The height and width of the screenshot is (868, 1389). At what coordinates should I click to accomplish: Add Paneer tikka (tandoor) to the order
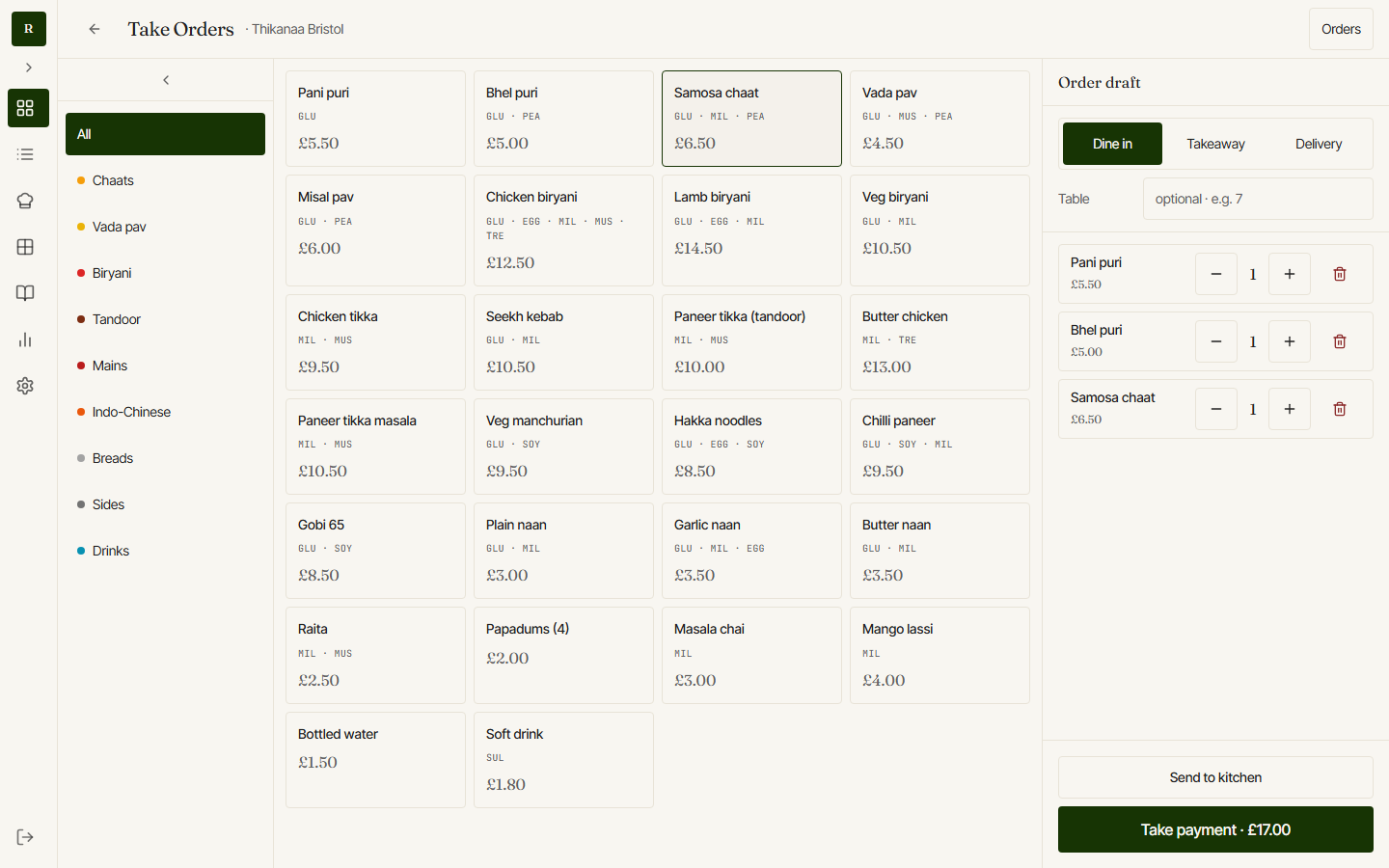pyautogui.click(x=751, y=342)
